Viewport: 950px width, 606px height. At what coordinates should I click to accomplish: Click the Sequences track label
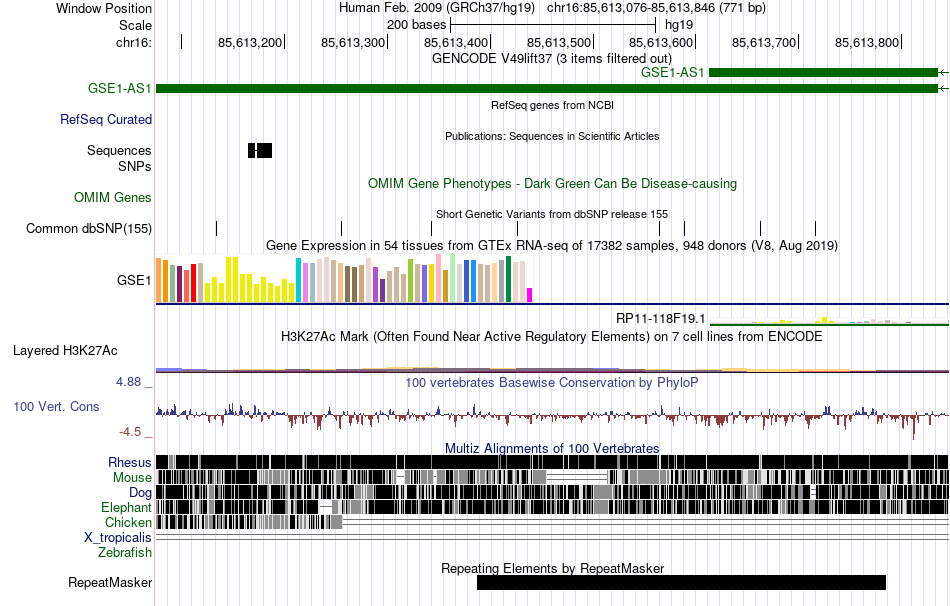click(x=119, y=150)
